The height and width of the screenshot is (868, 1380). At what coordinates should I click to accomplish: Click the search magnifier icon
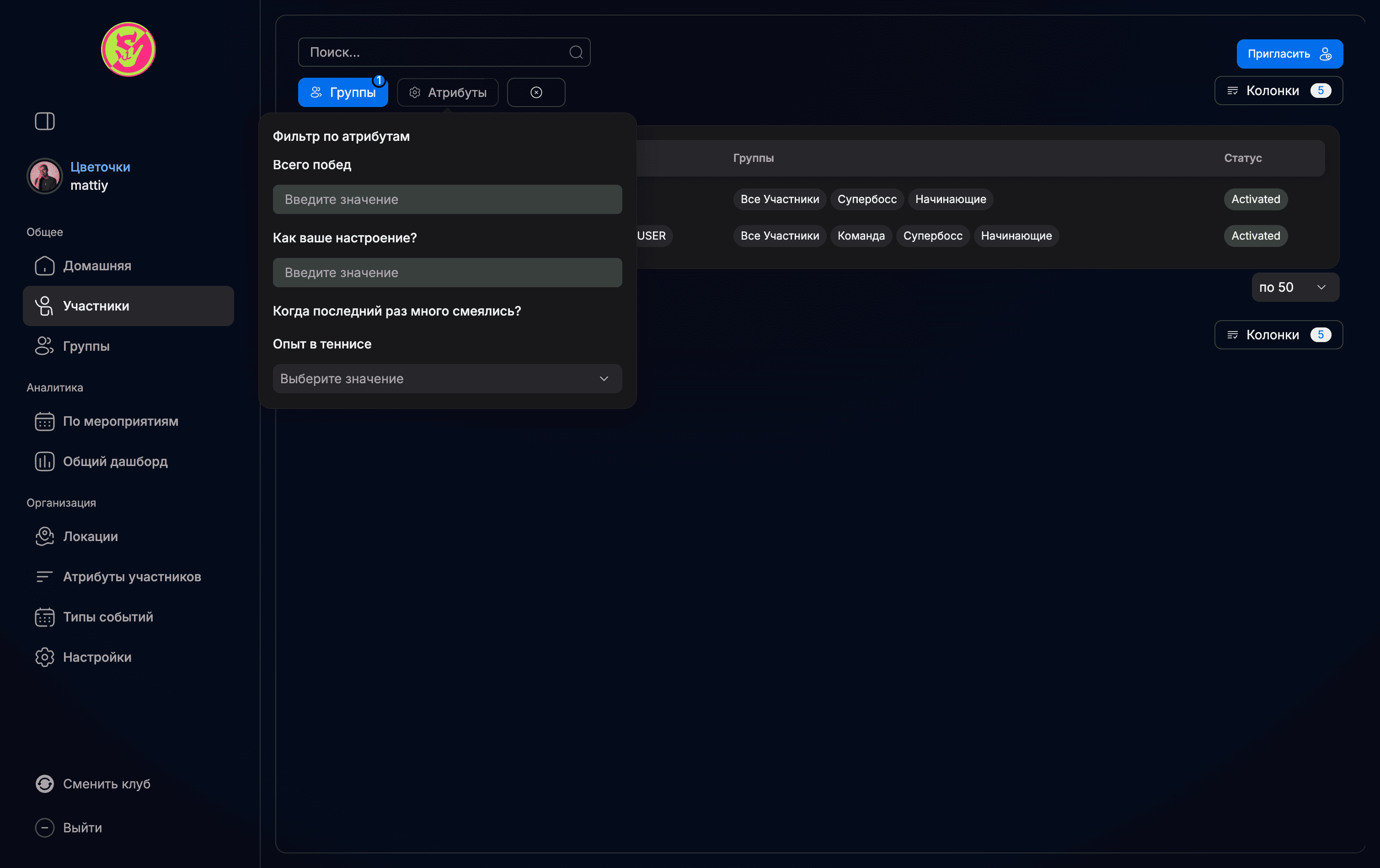(x=576, y=52)
